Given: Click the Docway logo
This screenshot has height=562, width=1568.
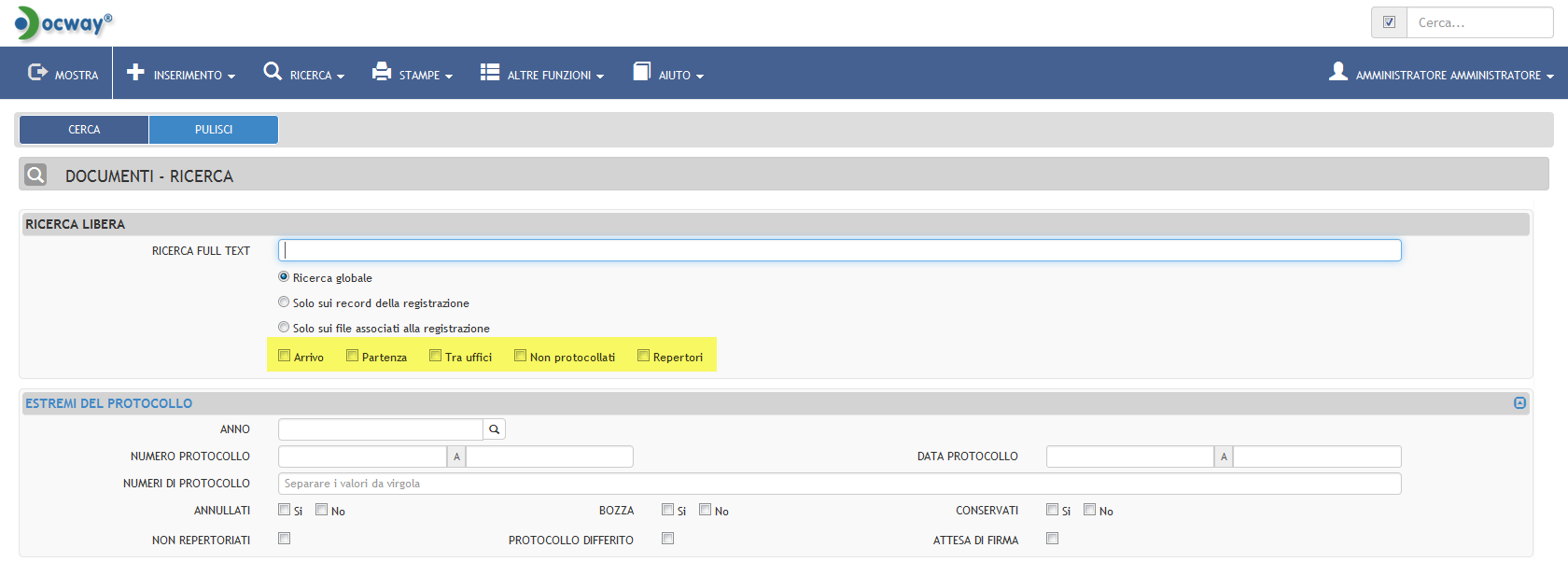Looking at the screenshot, I should click(x=63, y=23).
